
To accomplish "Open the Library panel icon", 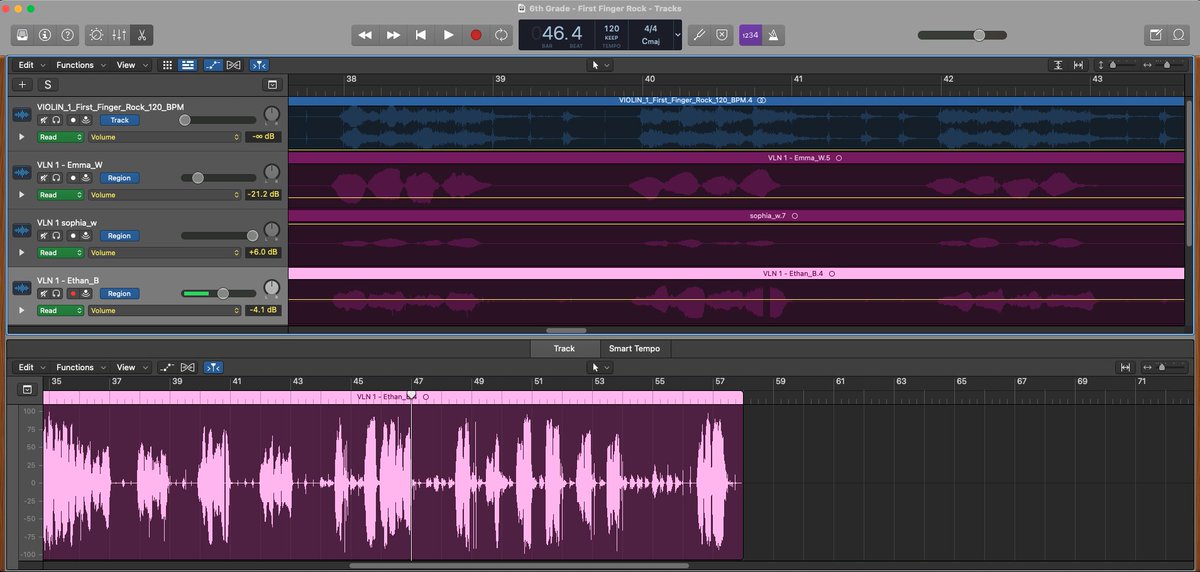I will [23, 34].
